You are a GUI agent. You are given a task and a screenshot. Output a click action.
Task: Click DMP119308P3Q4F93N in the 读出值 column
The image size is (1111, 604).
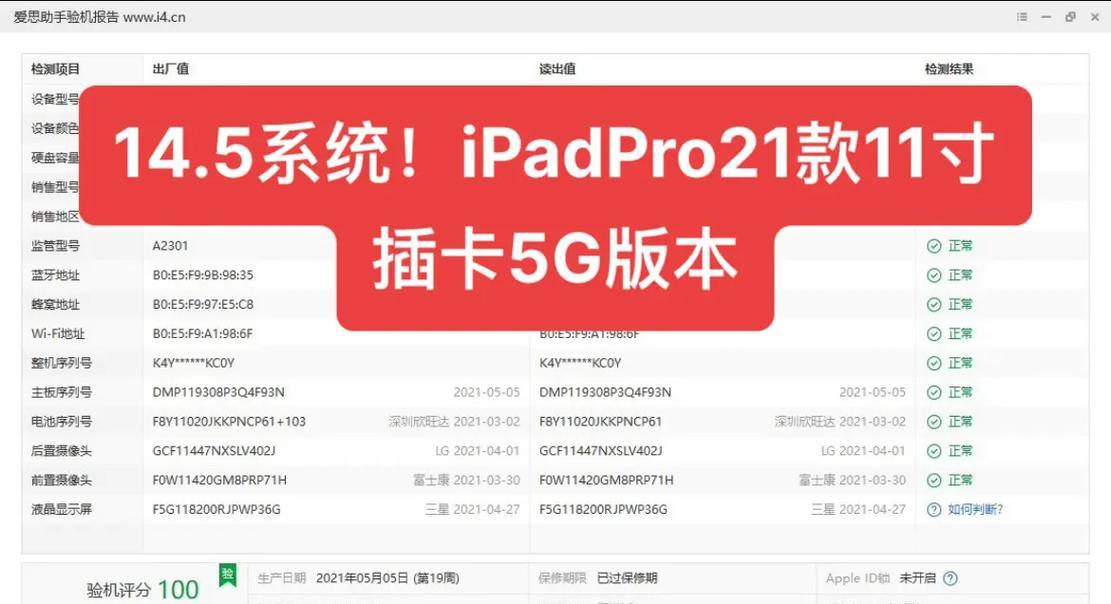(605, 392)
